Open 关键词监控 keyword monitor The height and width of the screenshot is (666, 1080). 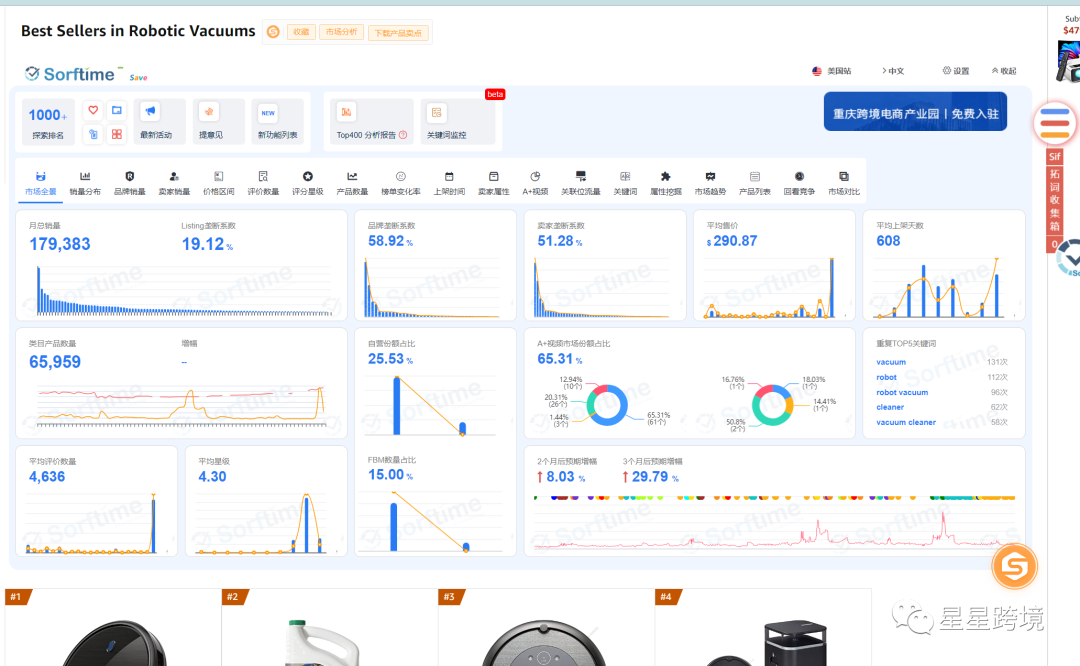tap(446, 121)
